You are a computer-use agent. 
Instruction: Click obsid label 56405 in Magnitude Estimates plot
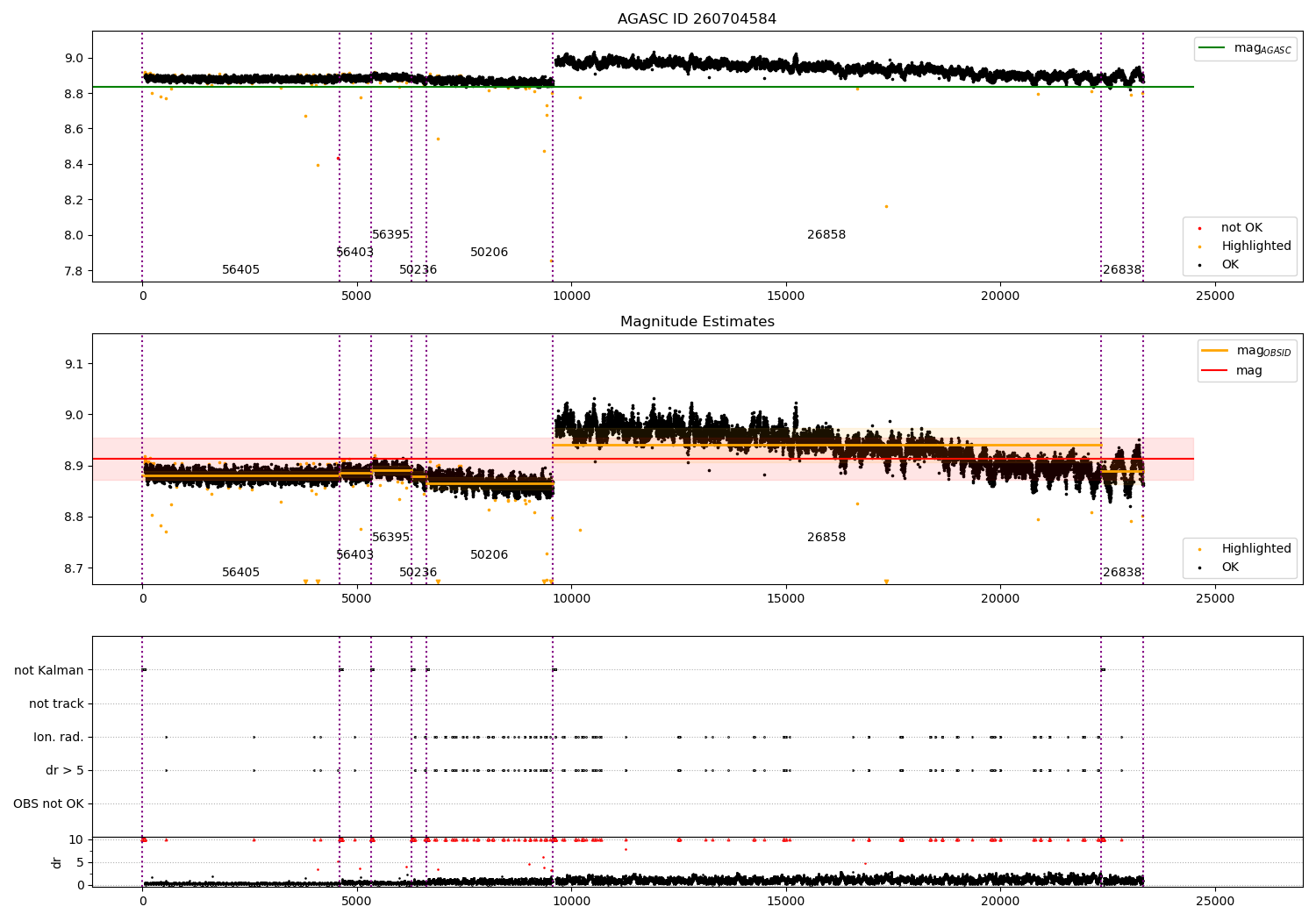click(240, 573)
